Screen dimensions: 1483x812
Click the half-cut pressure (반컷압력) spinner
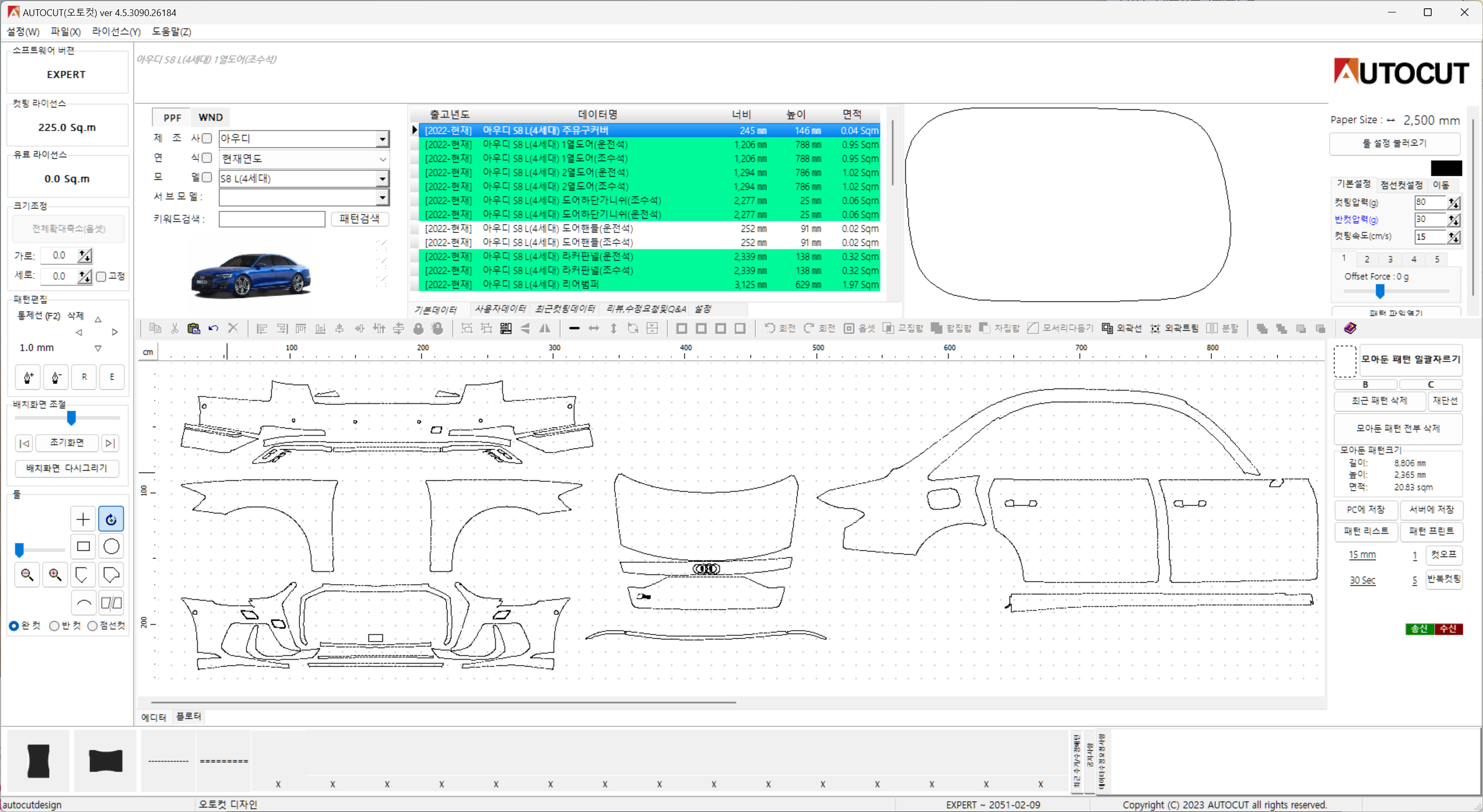1453,219
